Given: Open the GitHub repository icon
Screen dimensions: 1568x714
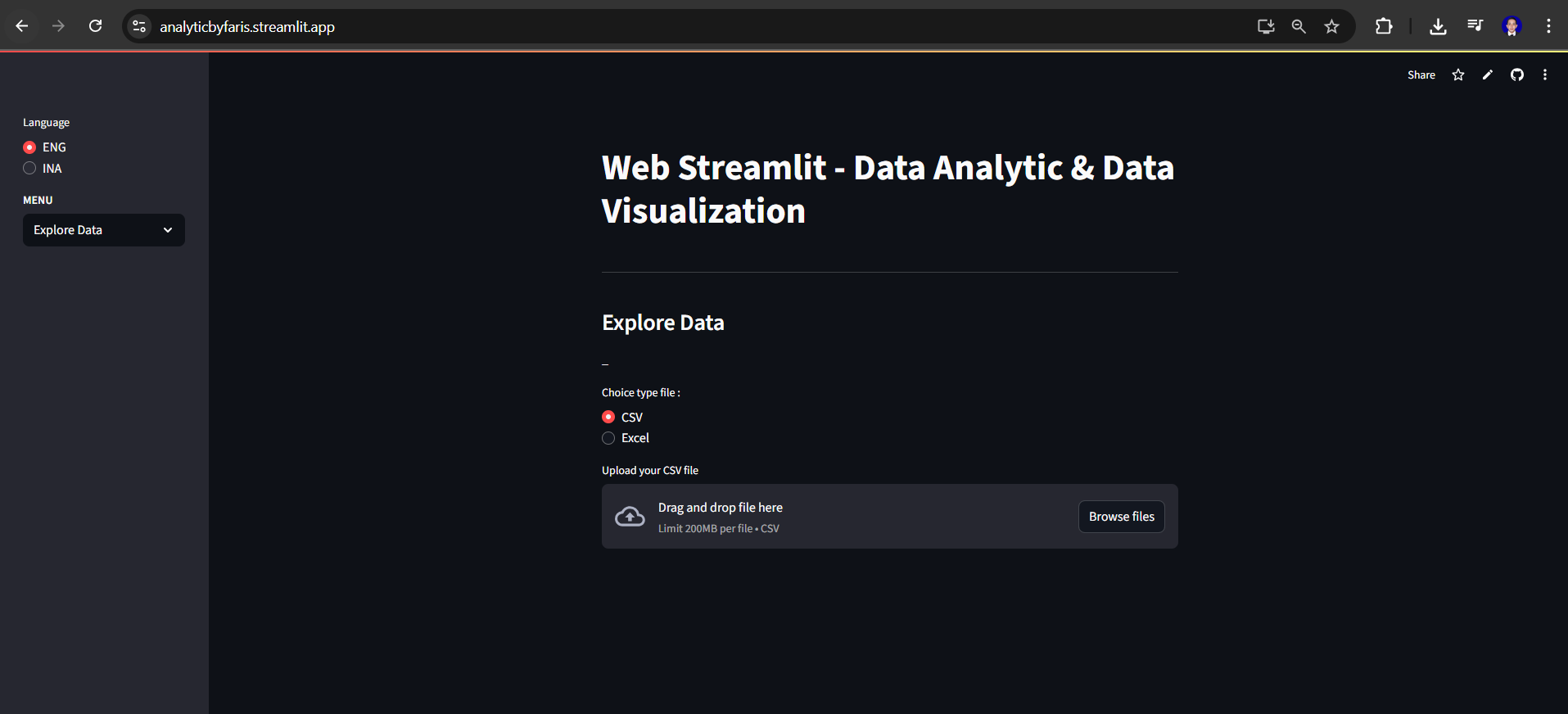Looking at the screenshot, I should pyautogui.click(x=1517, y=75).
